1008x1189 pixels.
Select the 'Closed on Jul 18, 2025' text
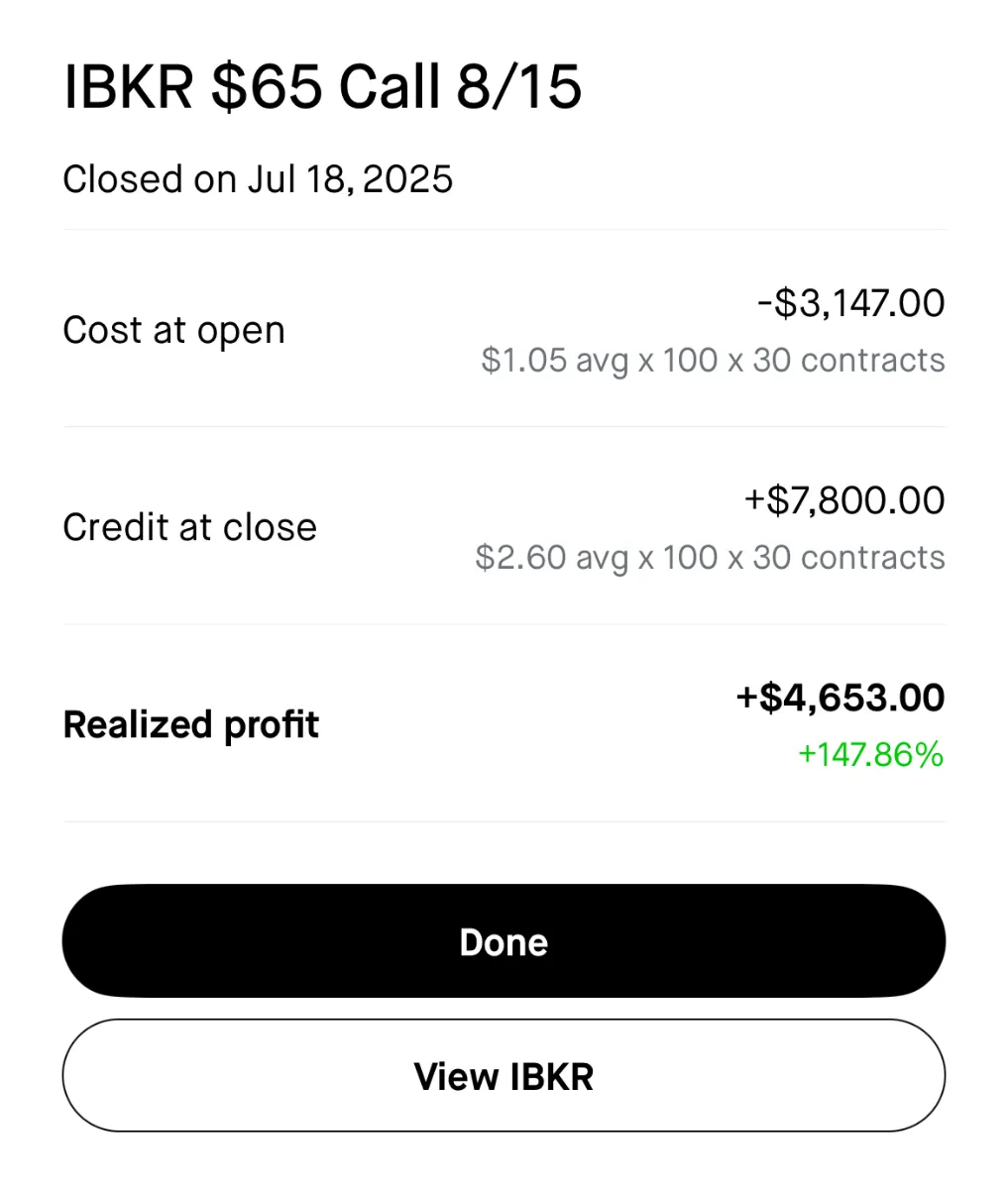258,179
